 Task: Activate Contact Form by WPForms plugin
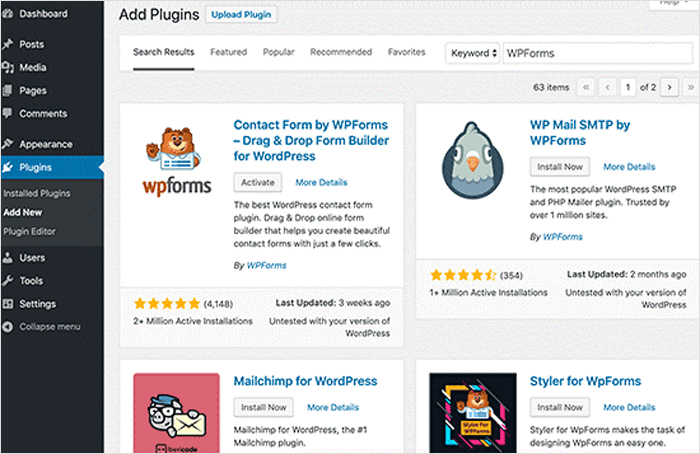pos(258,182)
